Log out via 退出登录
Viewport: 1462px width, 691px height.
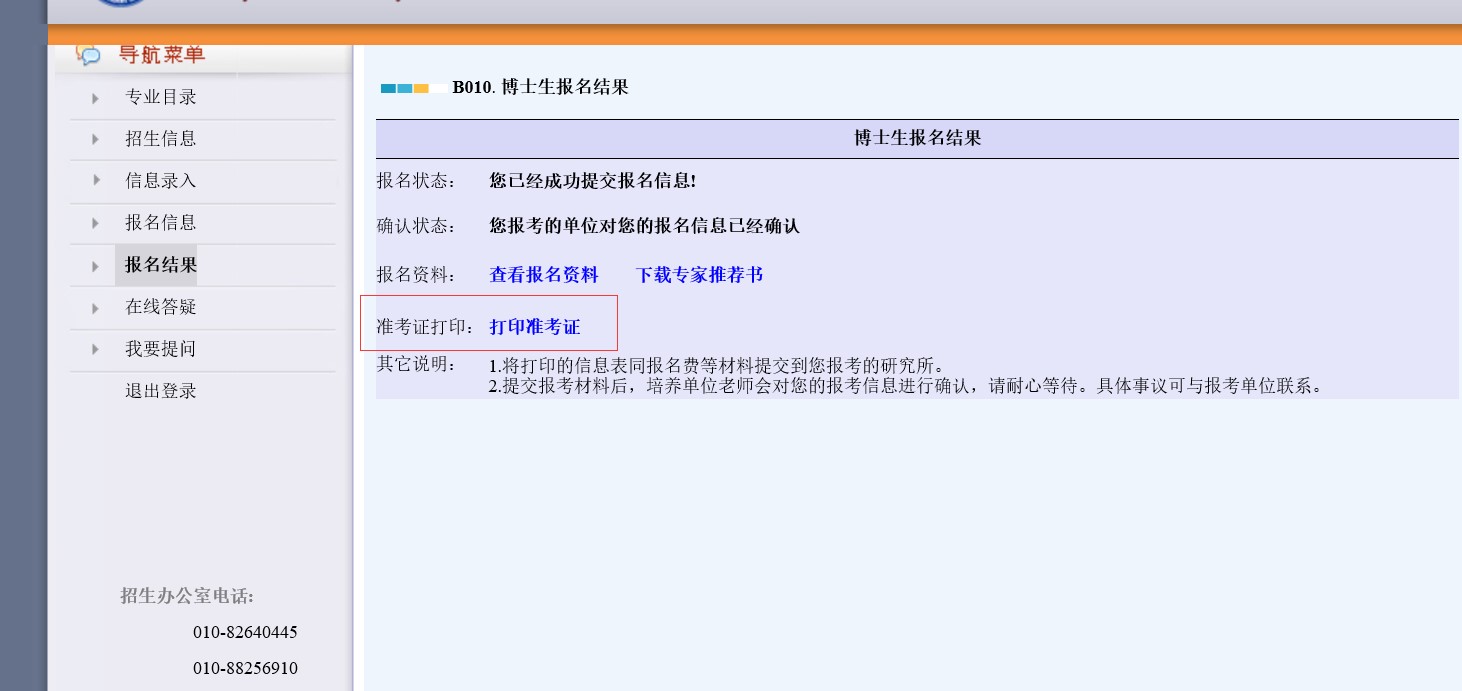(160, 391)
